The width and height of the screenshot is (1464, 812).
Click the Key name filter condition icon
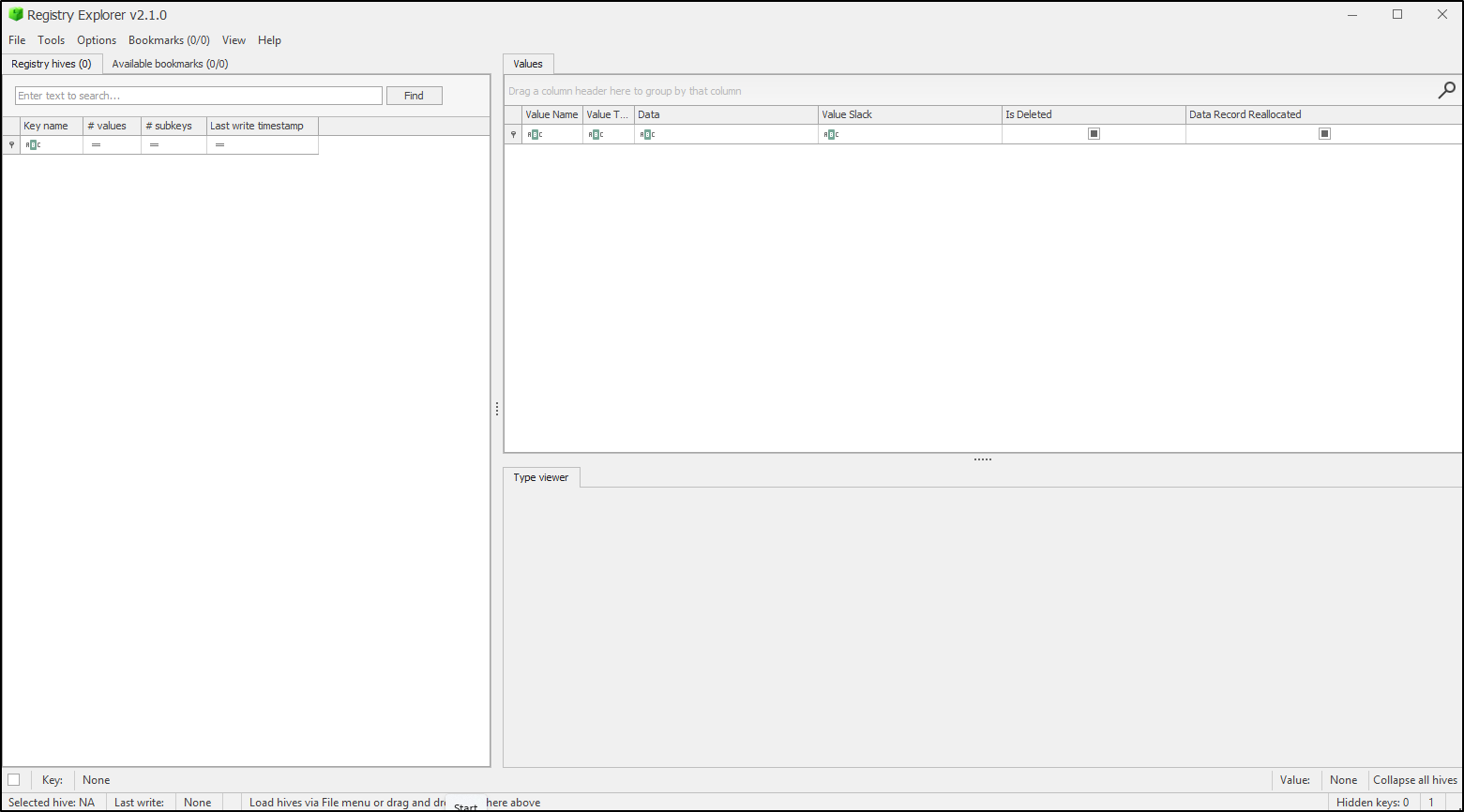coord(33,144)
